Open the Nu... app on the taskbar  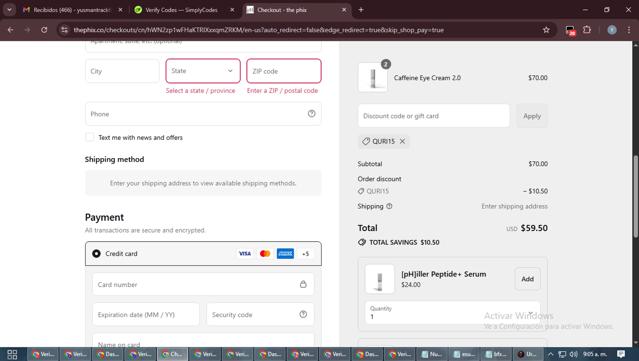432,354
